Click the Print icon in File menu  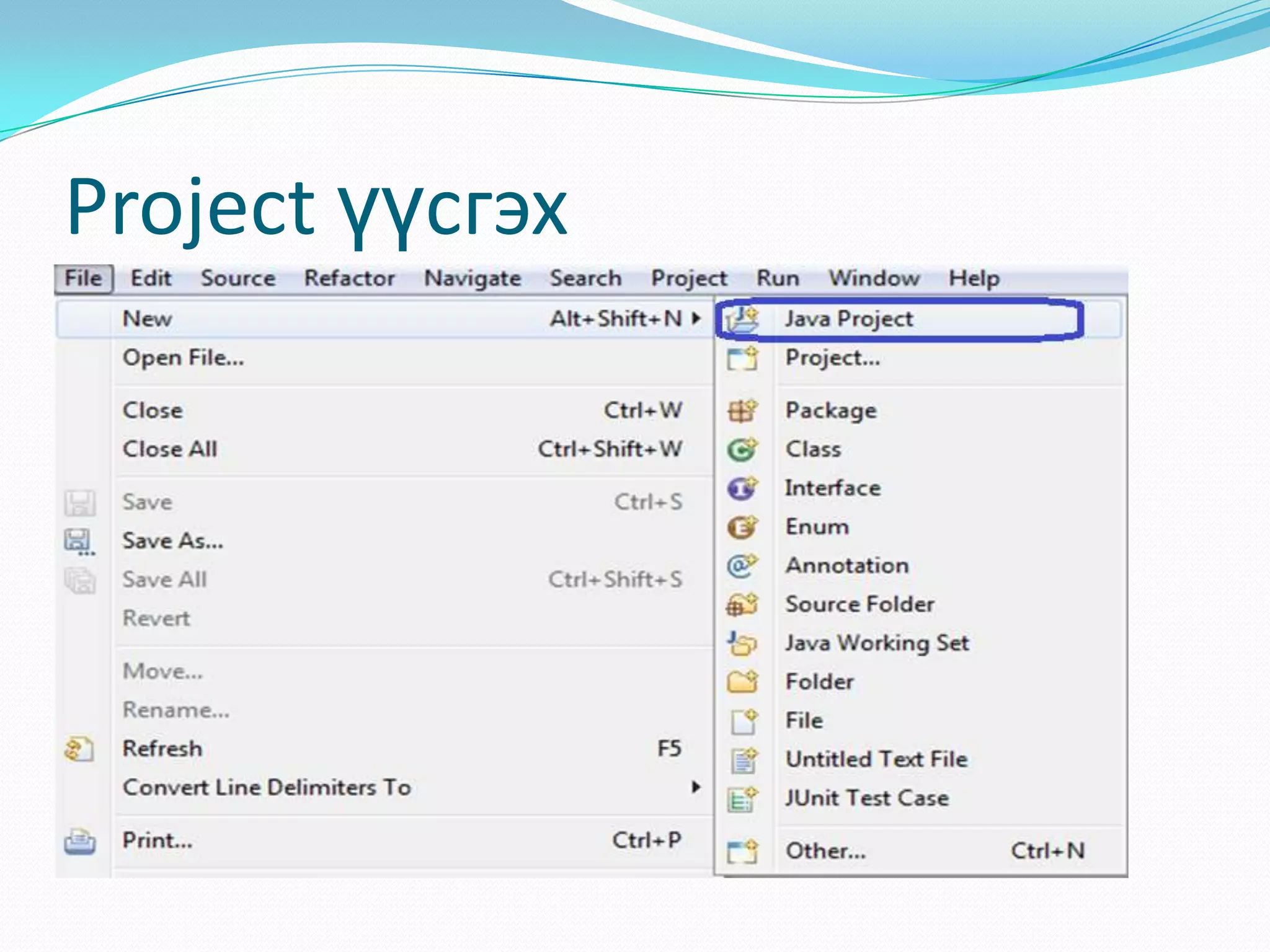tap(79, 841)
